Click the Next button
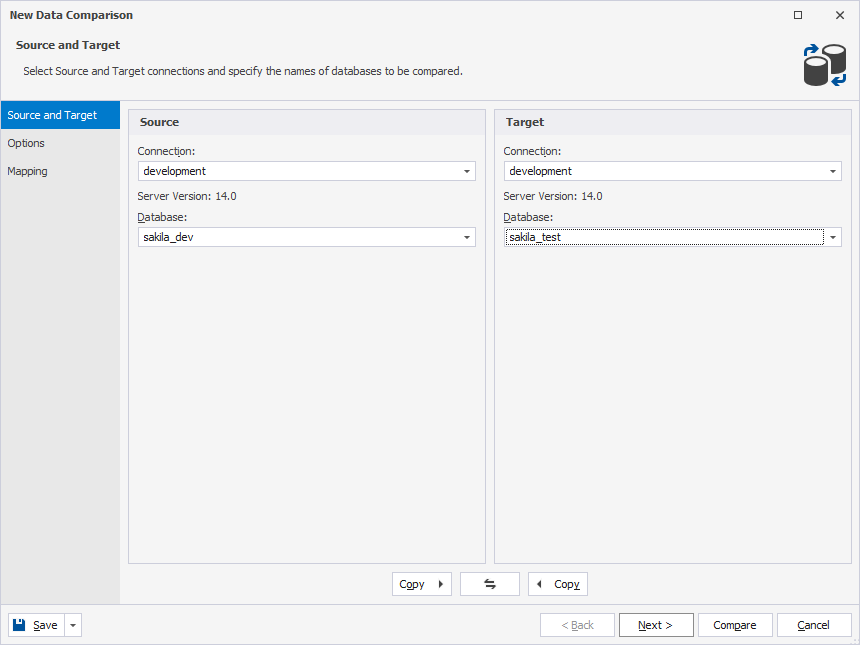 pyautogui.click(x=656, y=624)
